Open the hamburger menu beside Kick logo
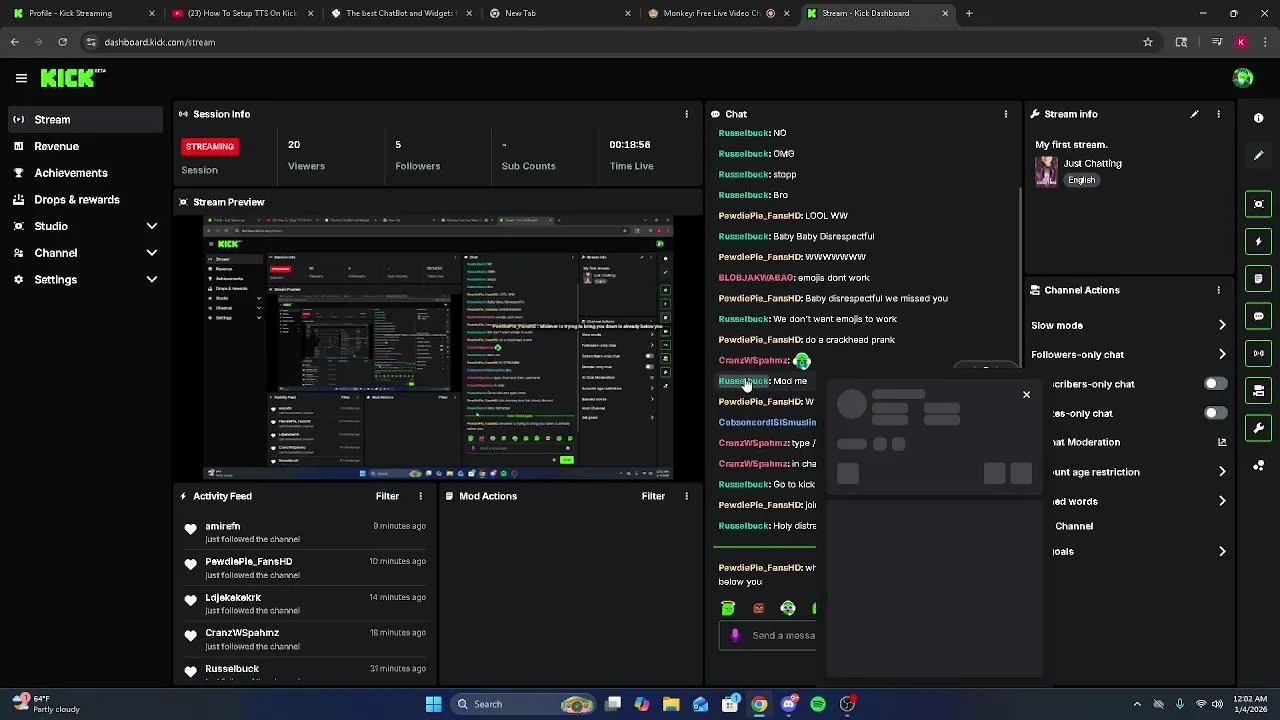 (21, 78)
